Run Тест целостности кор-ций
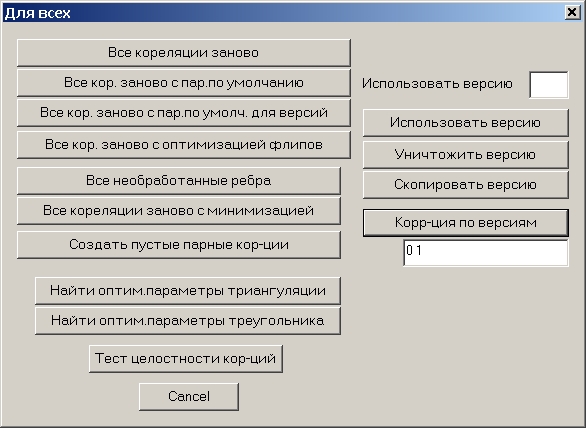Image resolution: width=586 pixels, height=428 pixels. [x=186, y=358]
